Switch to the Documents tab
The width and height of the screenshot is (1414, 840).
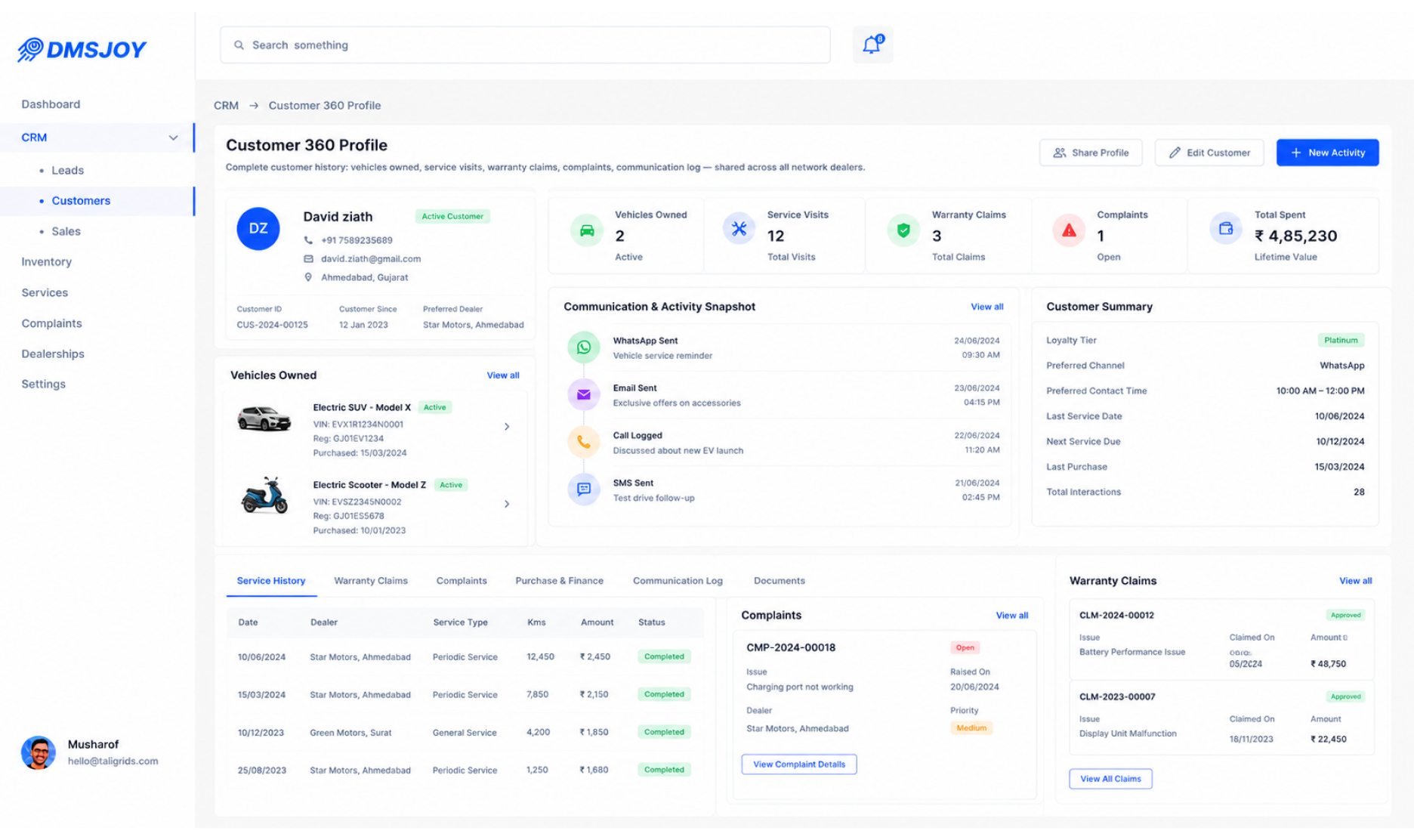(779, 581)
